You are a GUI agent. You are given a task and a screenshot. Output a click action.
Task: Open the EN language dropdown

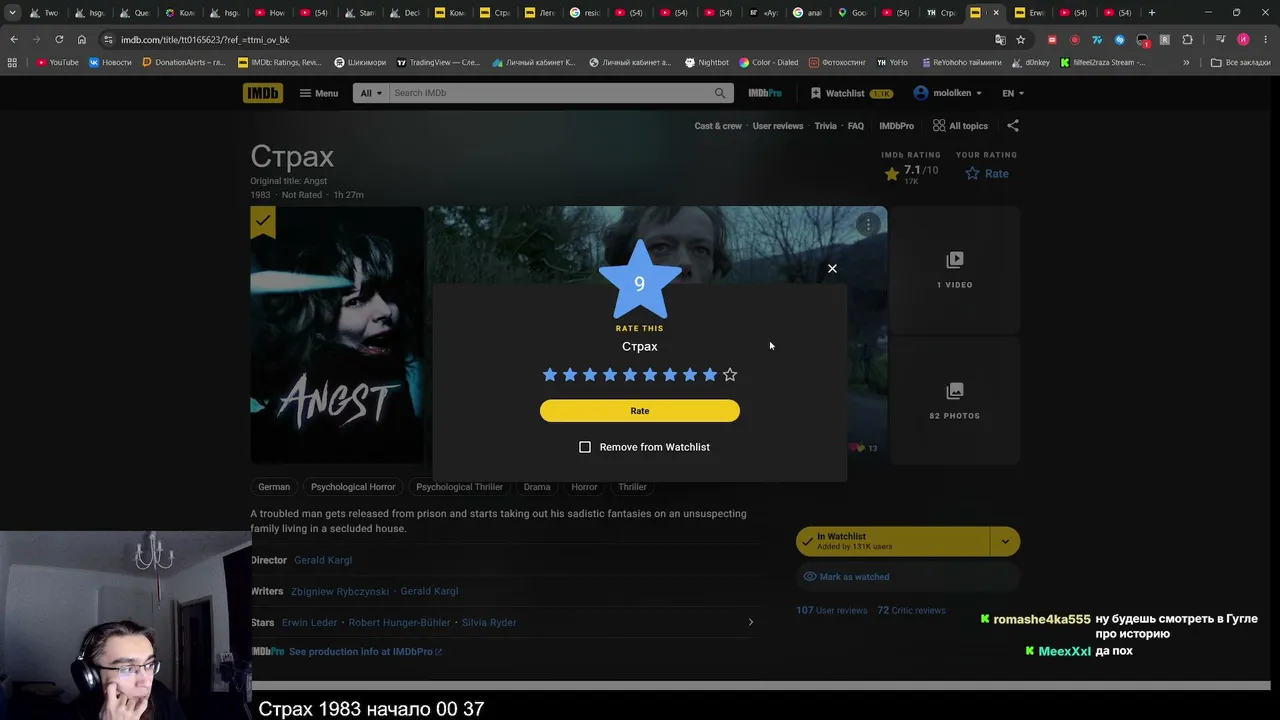click(1013, 93)
